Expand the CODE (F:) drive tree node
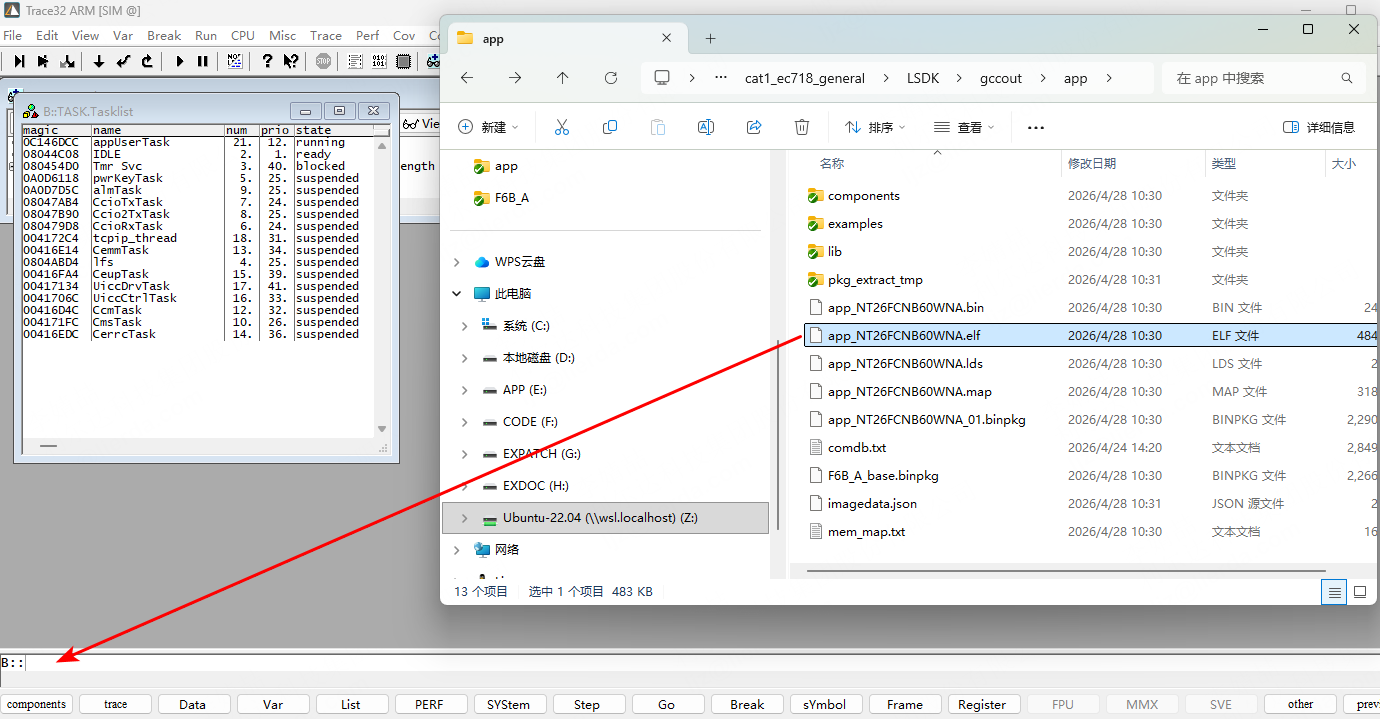 (465, 422)
